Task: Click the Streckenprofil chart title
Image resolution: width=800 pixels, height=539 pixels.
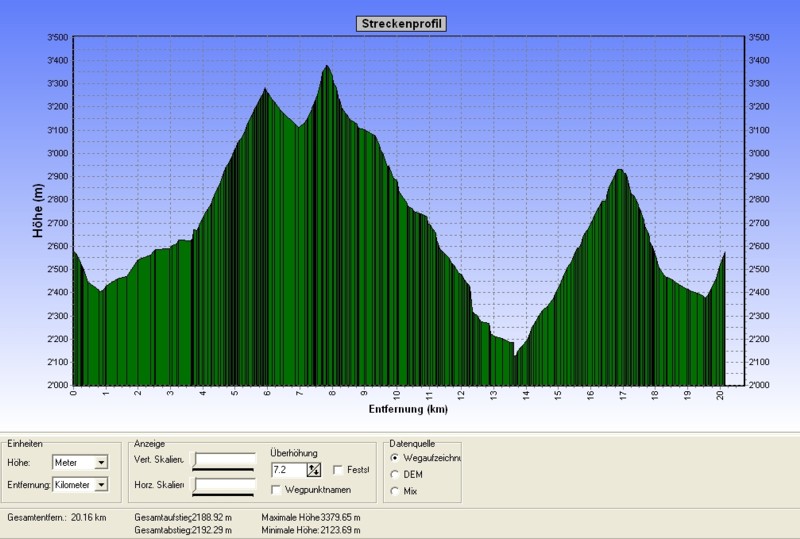Action: 400,24
